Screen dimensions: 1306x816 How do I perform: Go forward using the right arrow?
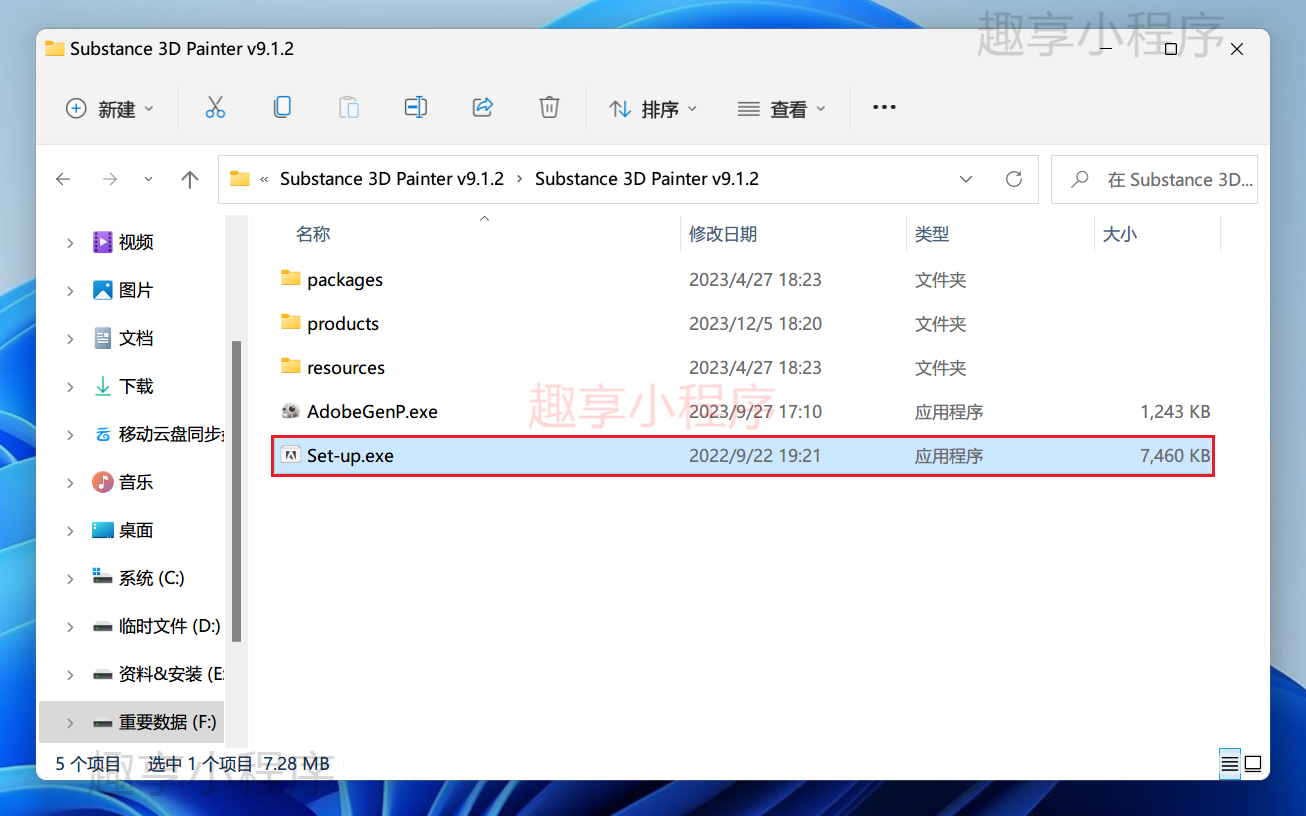pos(110,179)
